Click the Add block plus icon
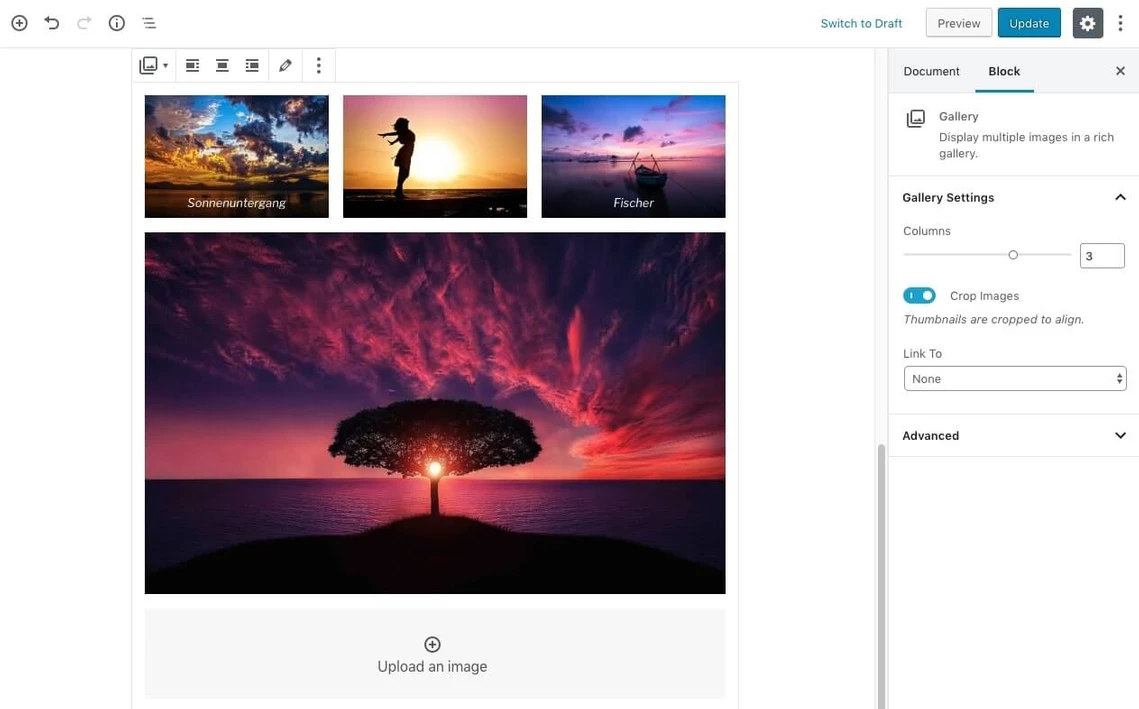The width and height of the screenshot is (1139, 709). [19, 23]
